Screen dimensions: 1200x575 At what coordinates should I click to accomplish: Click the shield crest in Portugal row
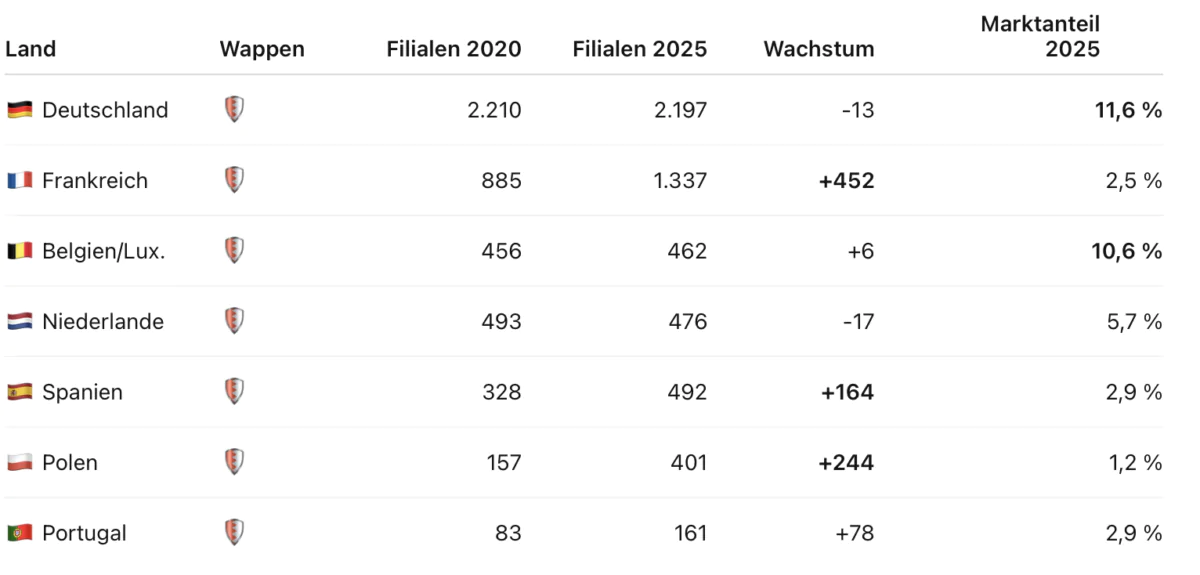(234, 532)
